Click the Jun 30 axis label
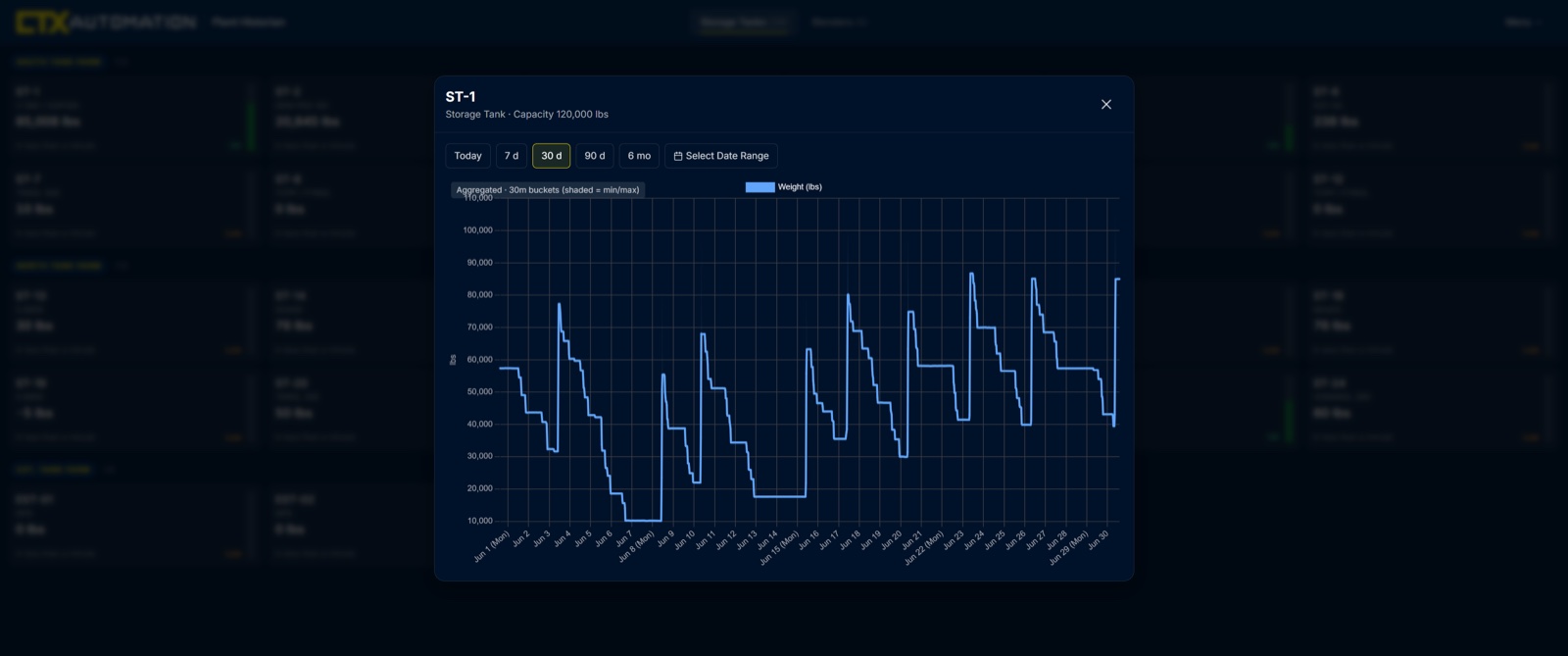 click(x=1098, y=539)
